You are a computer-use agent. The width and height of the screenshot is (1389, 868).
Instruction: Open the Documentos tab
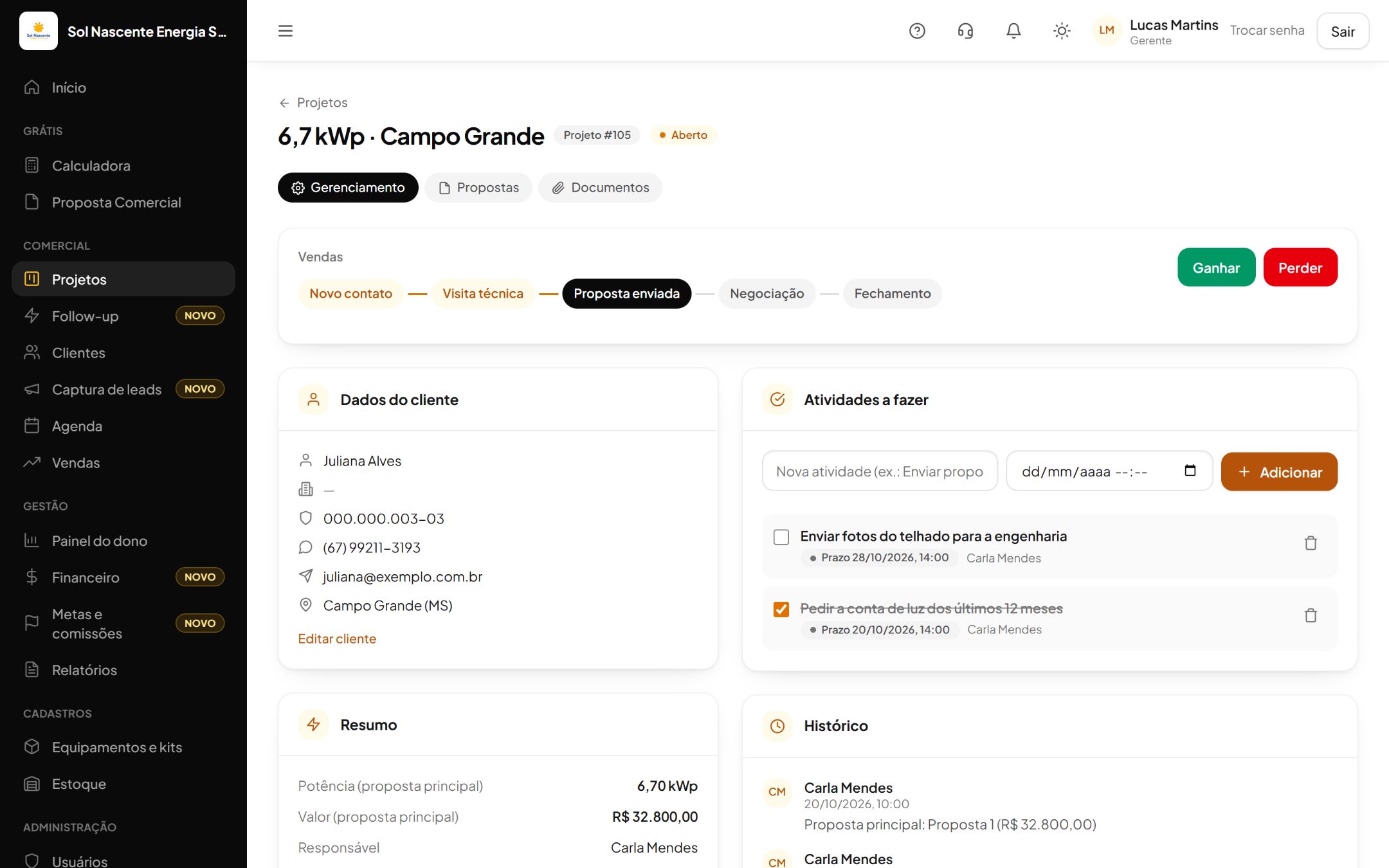[x=601, y=188]
